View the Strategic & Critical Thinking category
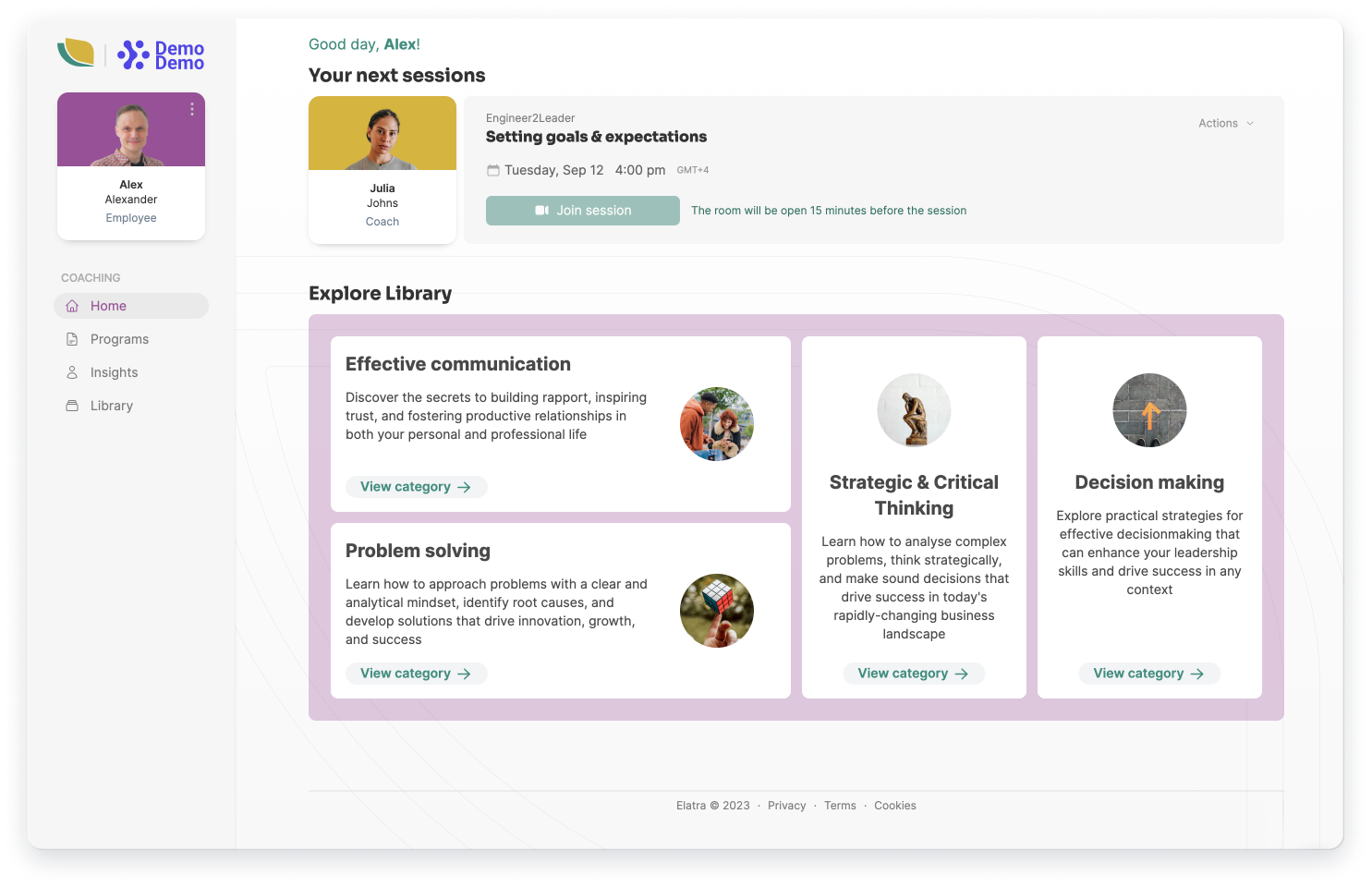The width and height of the screenshot is (1372, 887). [x=914, y=673]
